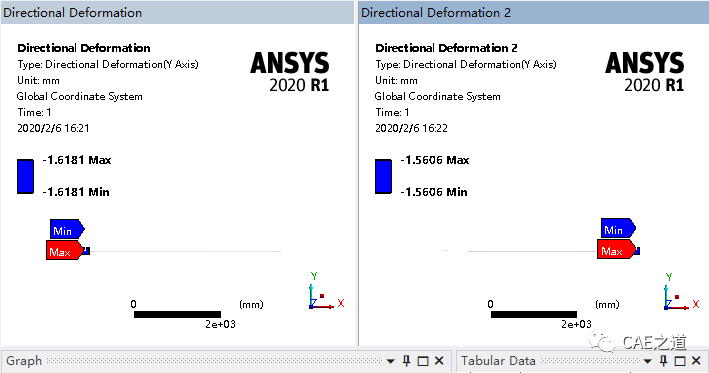Pin the Tabular Data panel
This screenshot has height=373, width=709.
[663, 361]
